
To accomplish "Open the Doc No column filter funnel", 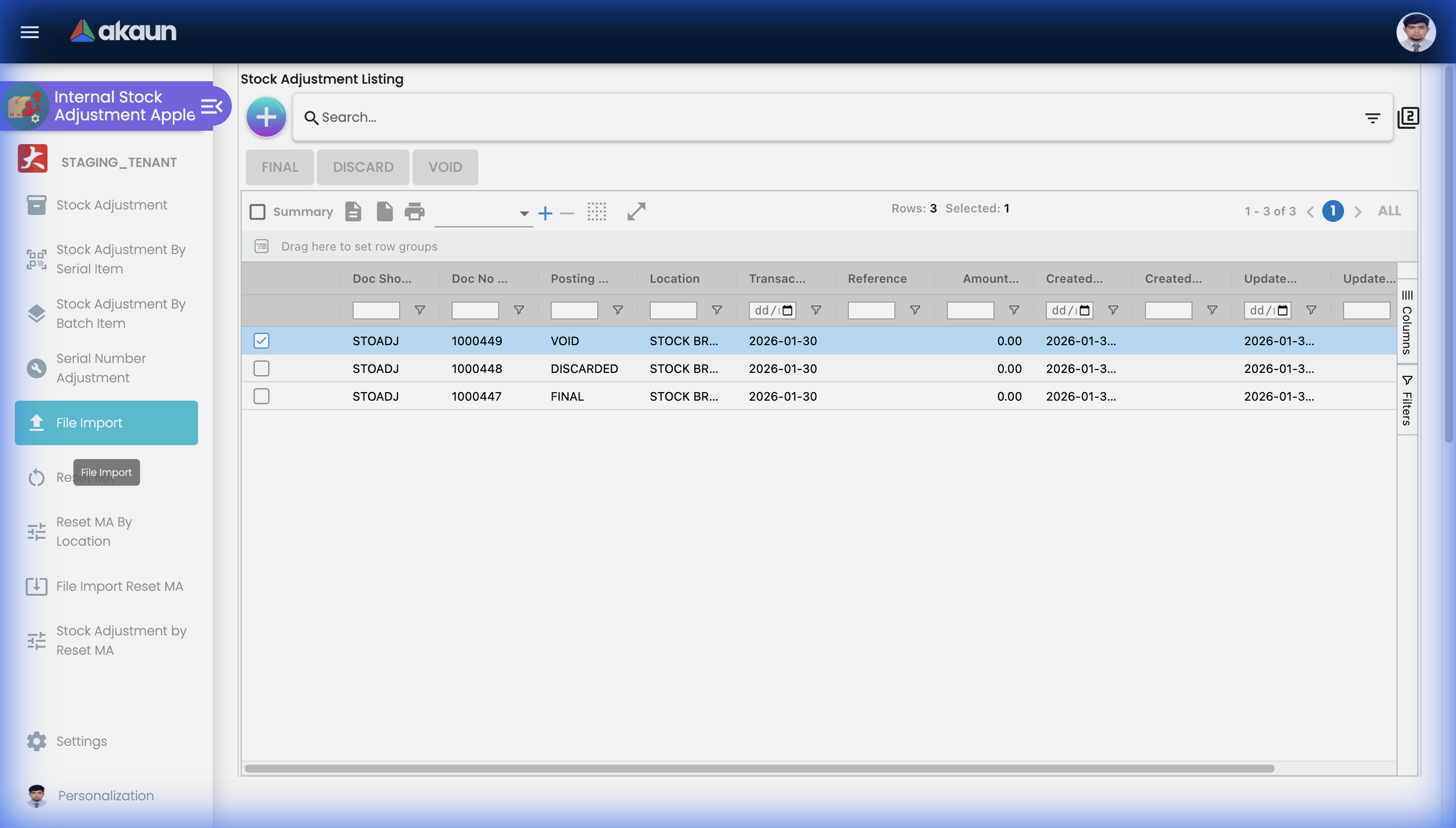I will (519, 310).
